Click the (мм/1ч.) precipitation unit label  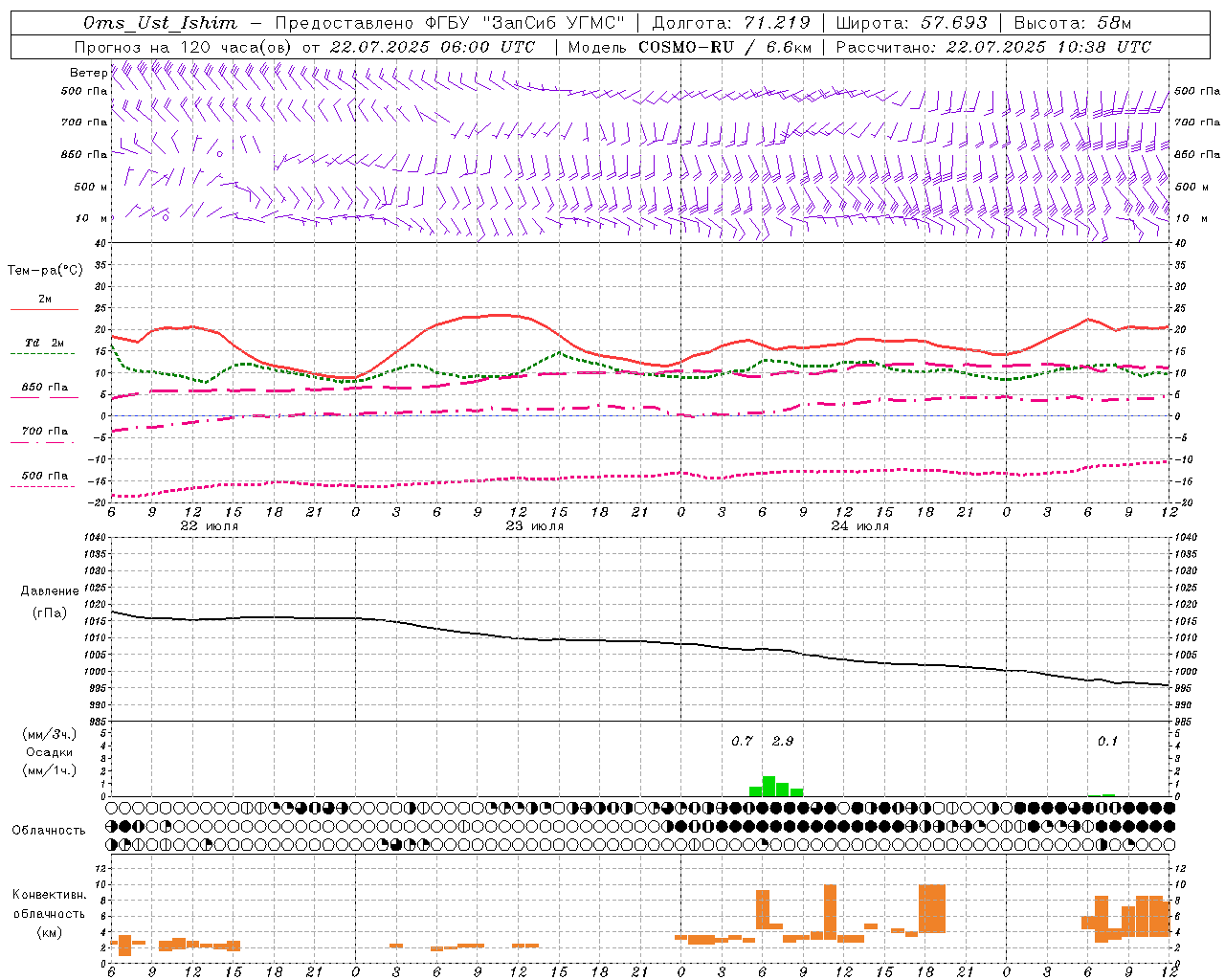(x=49, y=770)
